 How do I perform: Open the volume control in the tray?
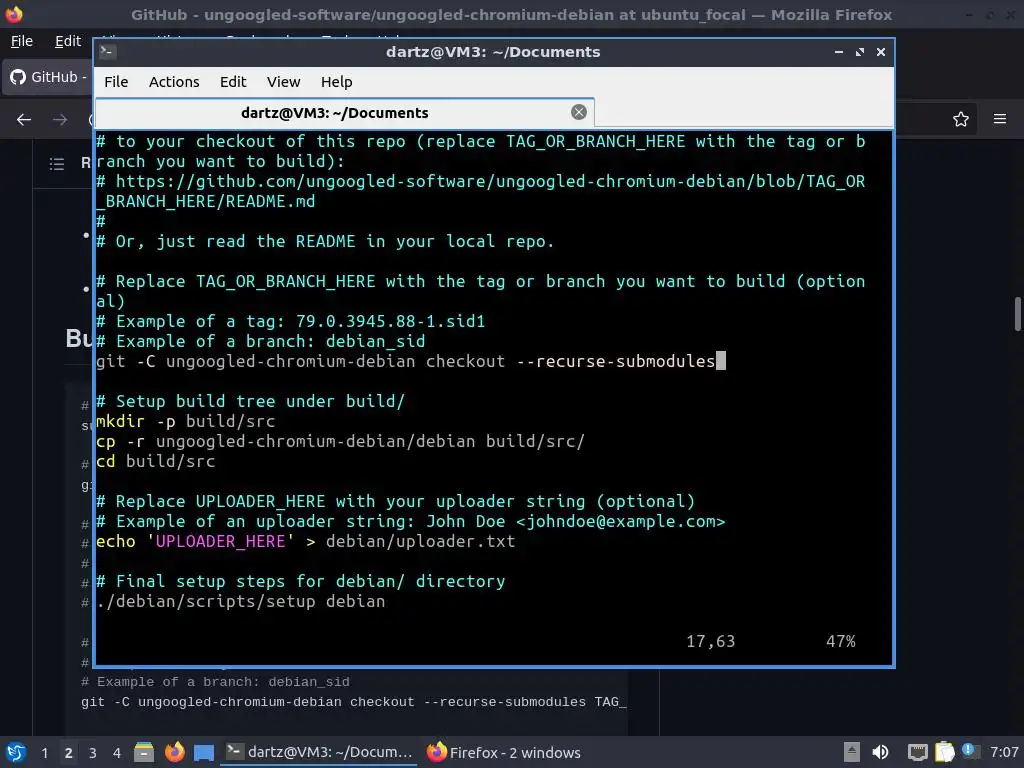pyautogui.click(x=881, y=752)
